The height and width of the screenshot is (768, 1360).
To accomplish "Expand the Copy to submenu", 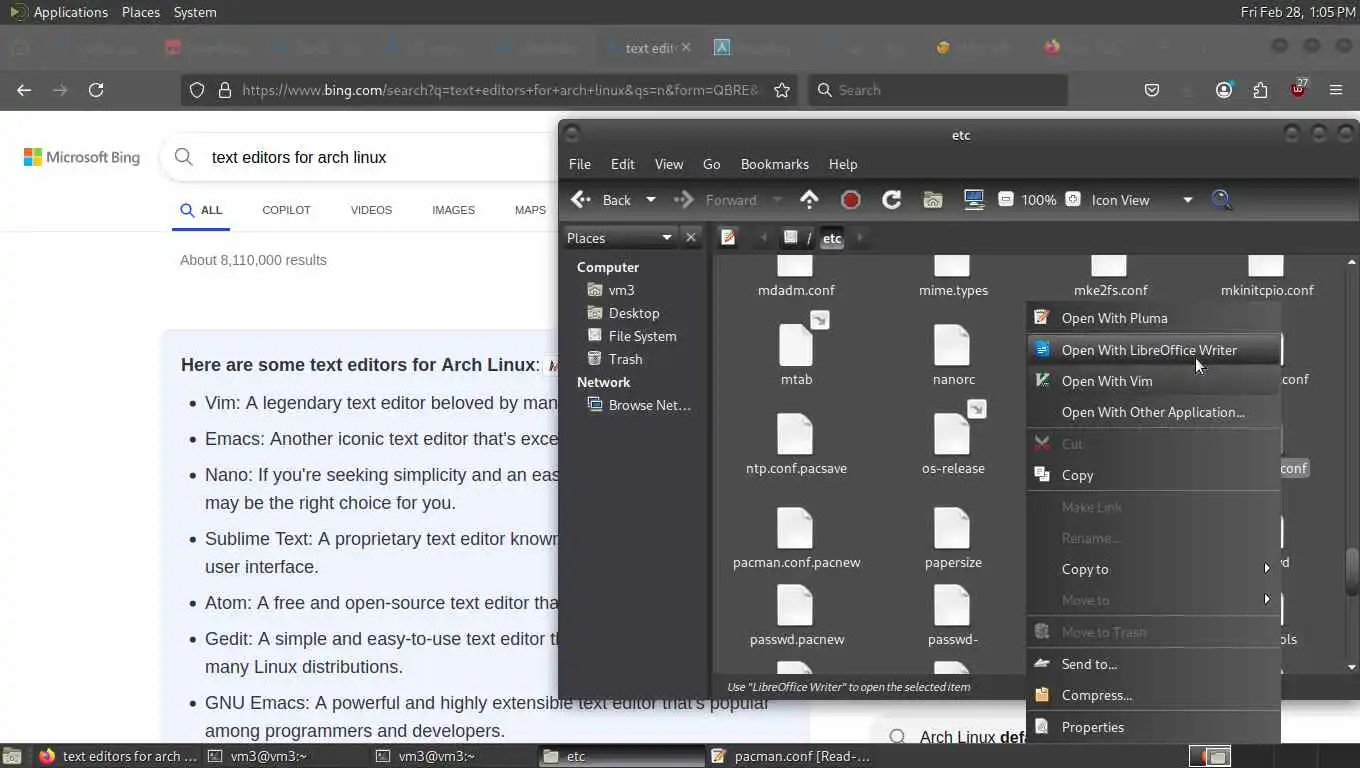I will click(1153, 569).
